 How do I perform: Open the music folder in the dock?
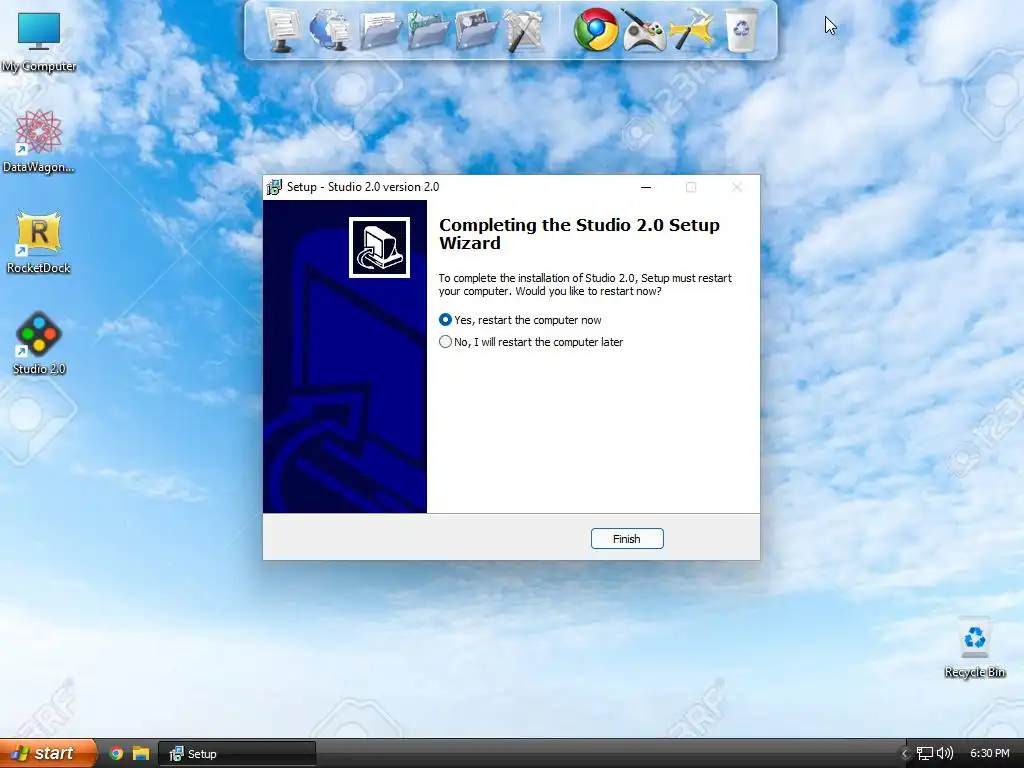pyautogui.click(x=428, y=31)
